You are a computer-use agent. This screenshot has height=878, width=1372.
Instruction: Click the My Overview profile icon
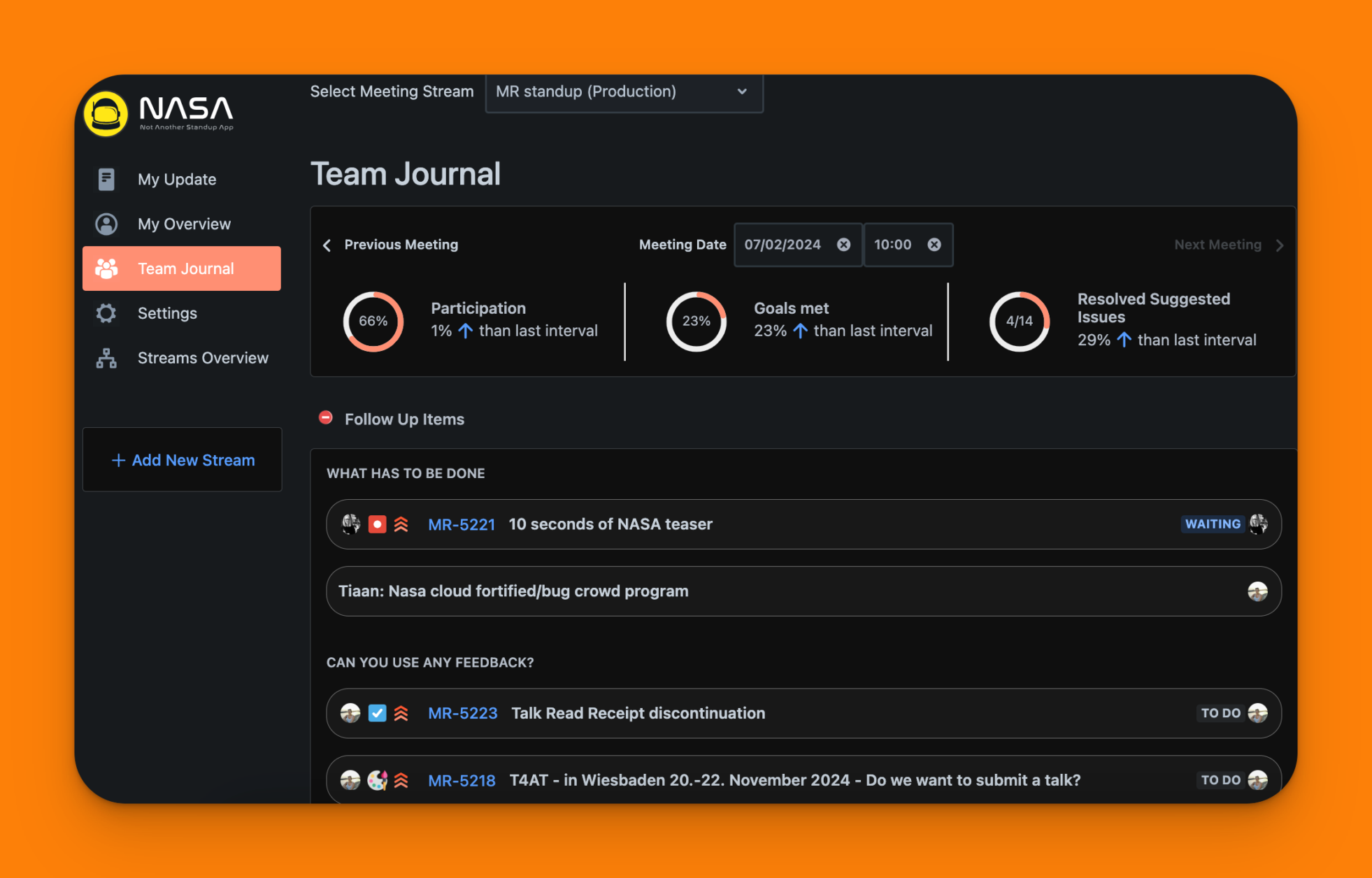(106, 224)
